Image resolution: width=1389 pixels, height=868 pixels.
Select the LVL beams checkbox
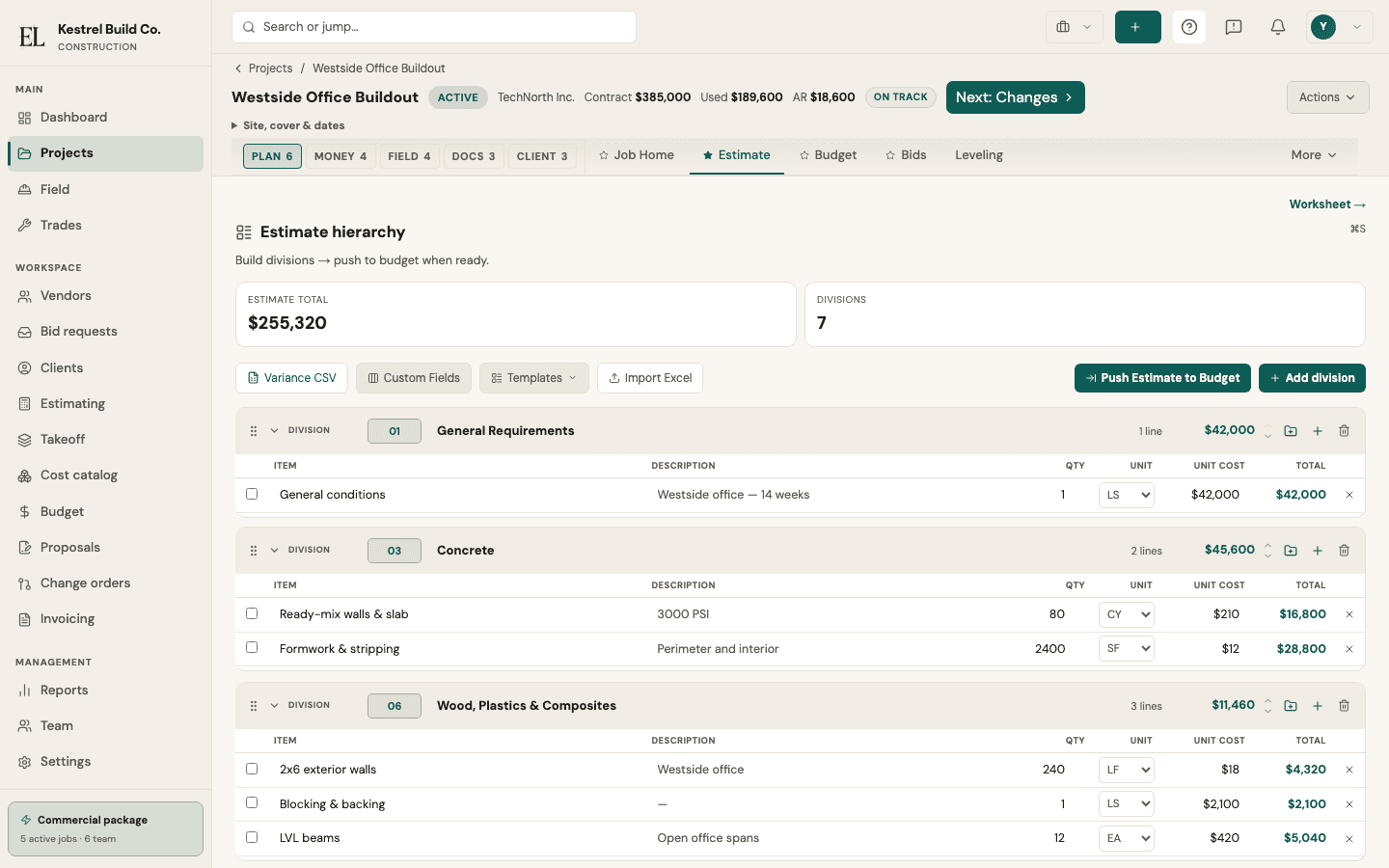pos(252,837)
